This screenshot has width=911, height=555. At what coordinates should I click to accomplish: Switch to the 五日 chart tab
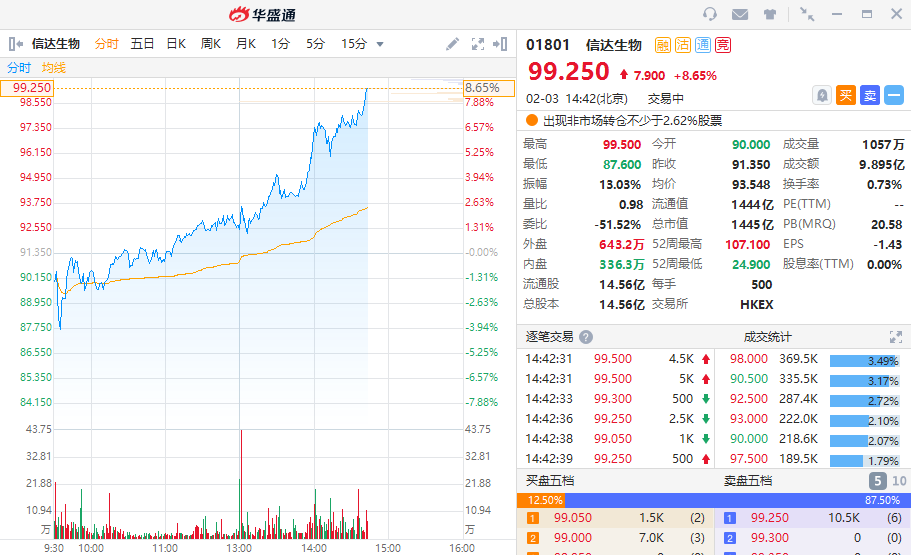pyautogui.click(x=142, y=44)
